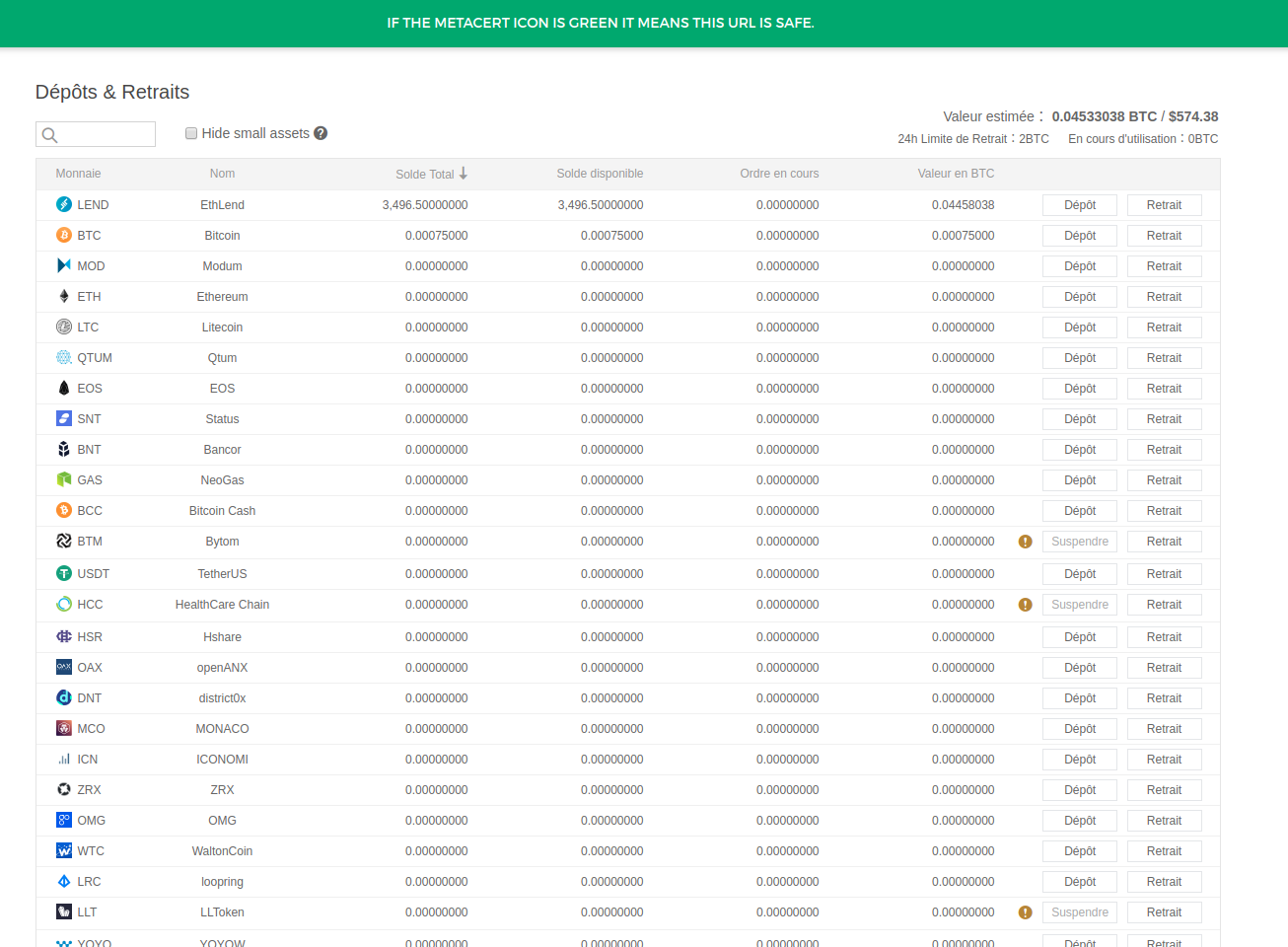Click the 24h Limite de Retrait text
This screenshot has height=947, width=1288.
[x=973, y=139]
